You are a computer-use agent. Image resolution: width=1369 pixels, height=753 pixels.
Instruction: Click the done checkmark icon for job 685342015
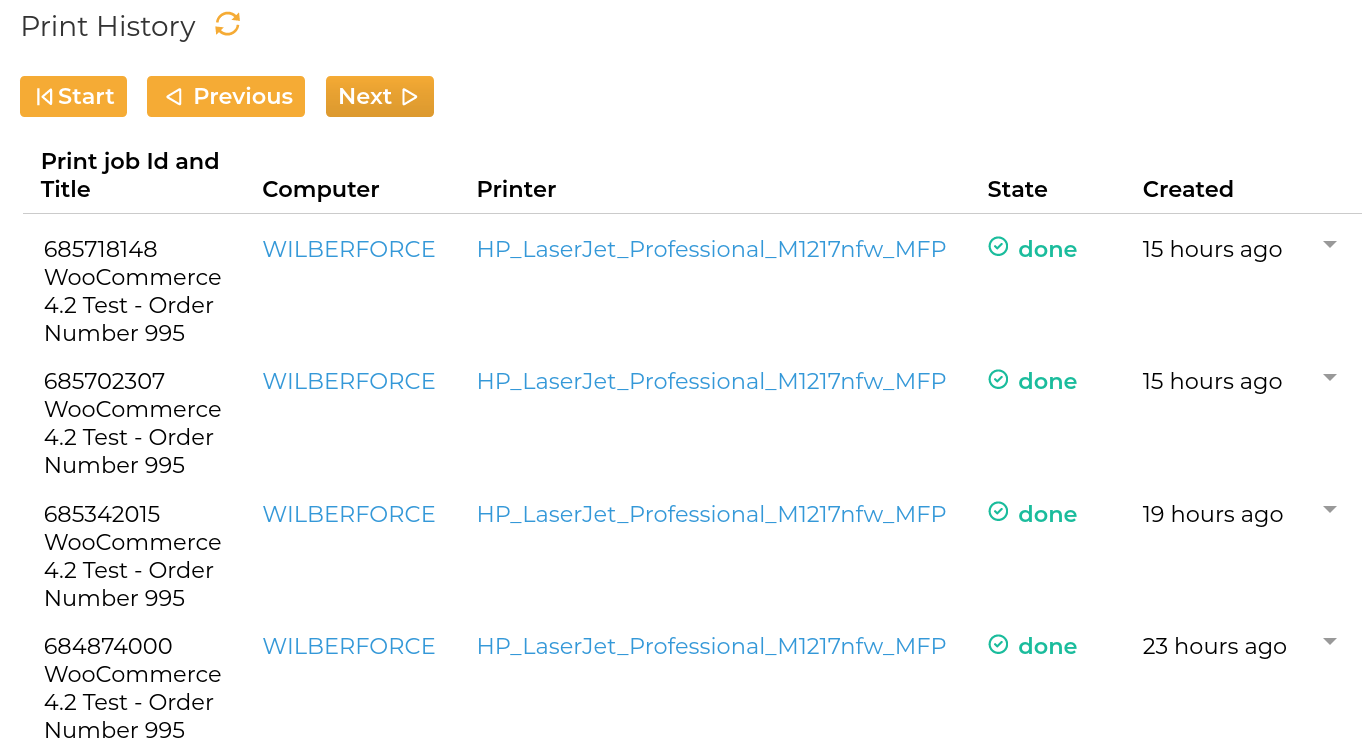pos(998,512)
